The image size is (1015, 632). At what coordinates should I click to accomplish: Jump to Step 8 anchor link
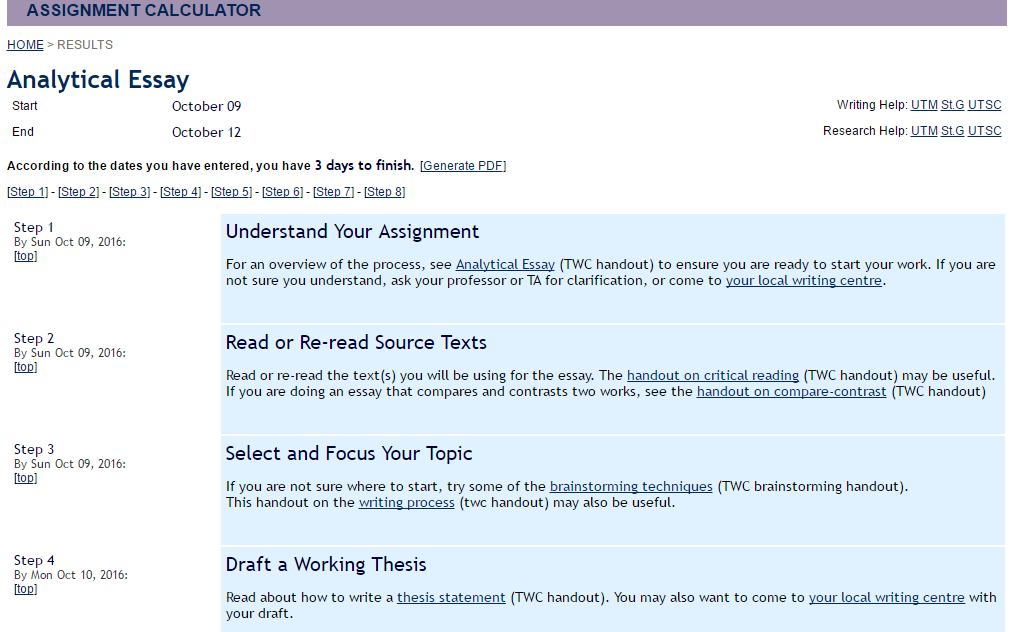384,192
